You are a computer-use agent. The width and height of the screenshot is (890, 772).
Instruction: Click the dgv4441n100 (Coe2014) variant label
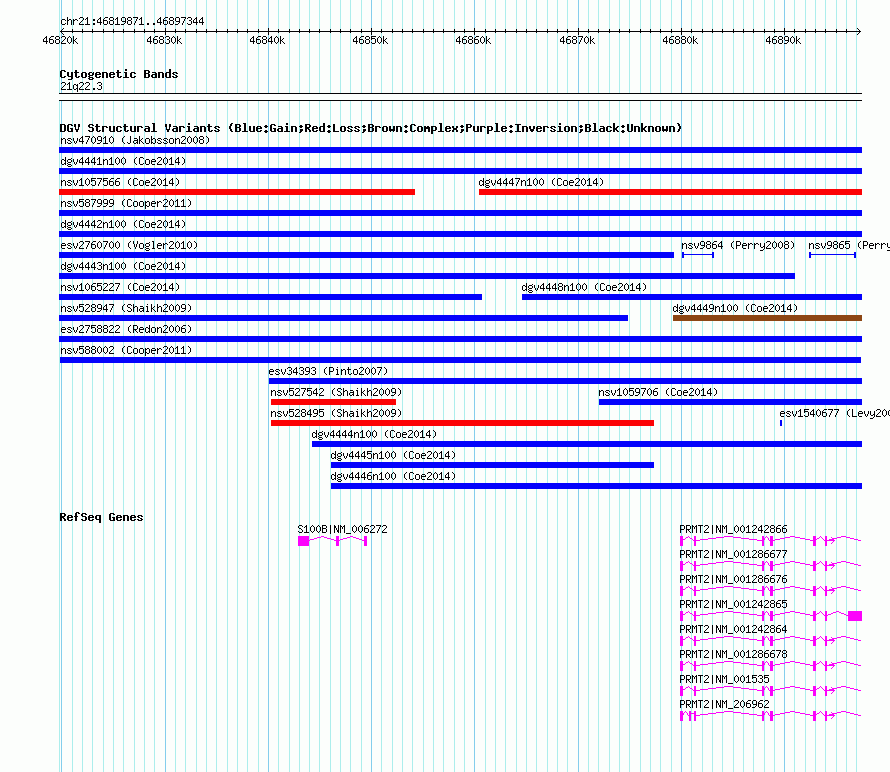[x=123, y=161]
